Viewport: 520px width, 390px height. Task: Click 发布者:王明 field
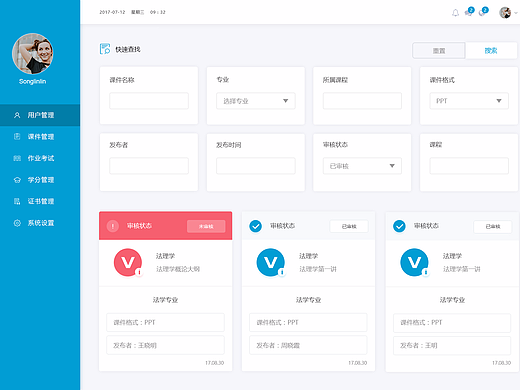pos(452,345)
